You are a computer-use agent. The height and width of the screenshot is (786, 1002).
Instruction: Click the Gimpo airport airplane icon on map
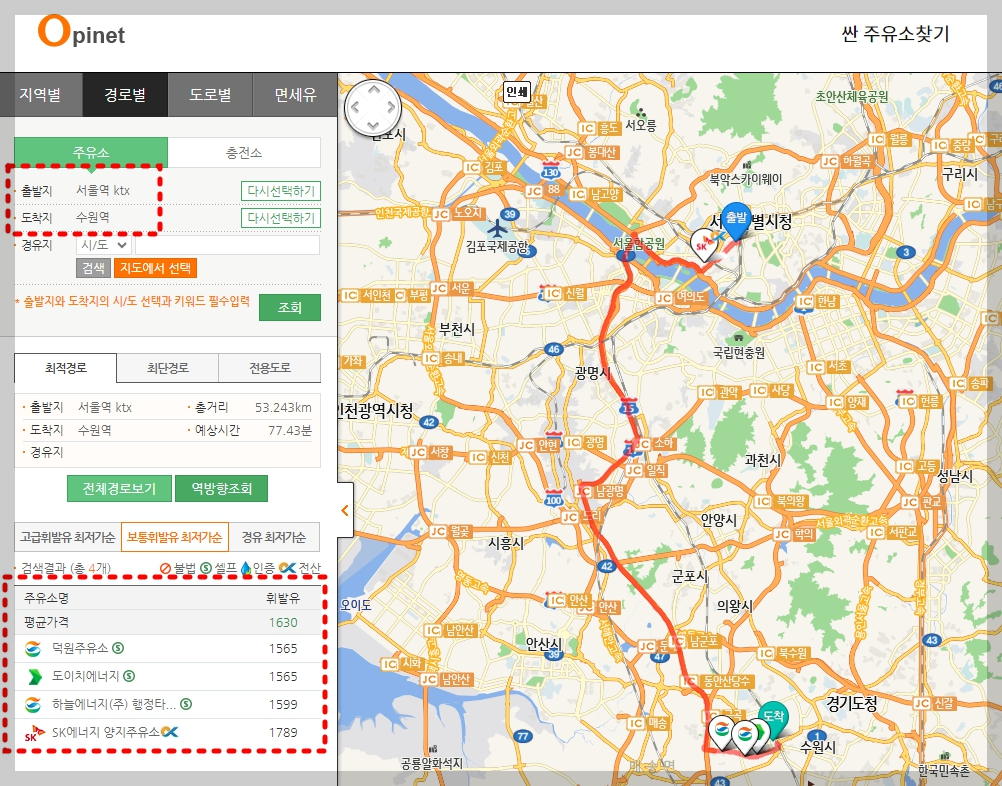(496, 227)
